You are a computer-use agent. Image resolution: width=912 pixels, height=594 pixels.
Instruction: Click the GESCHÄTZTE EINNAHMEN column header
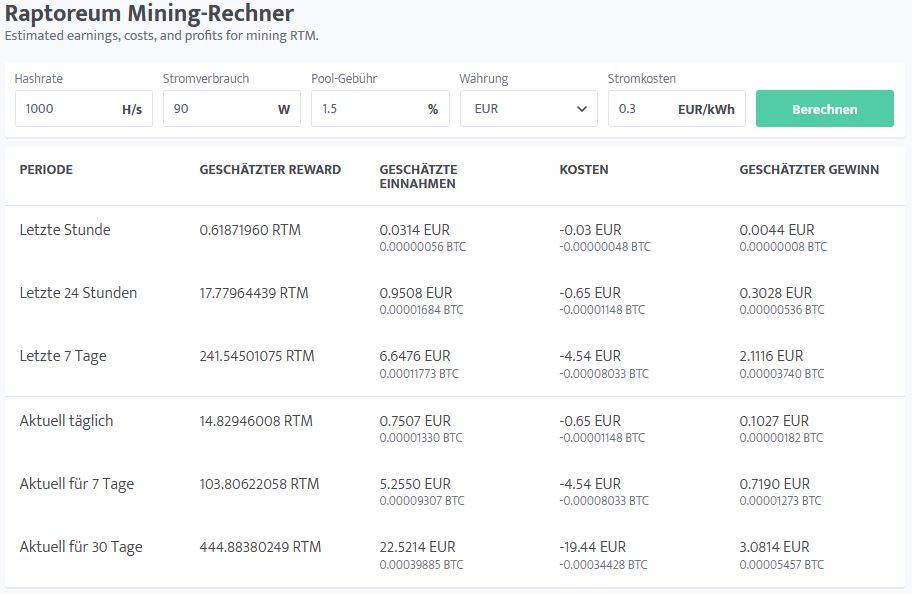418,176
